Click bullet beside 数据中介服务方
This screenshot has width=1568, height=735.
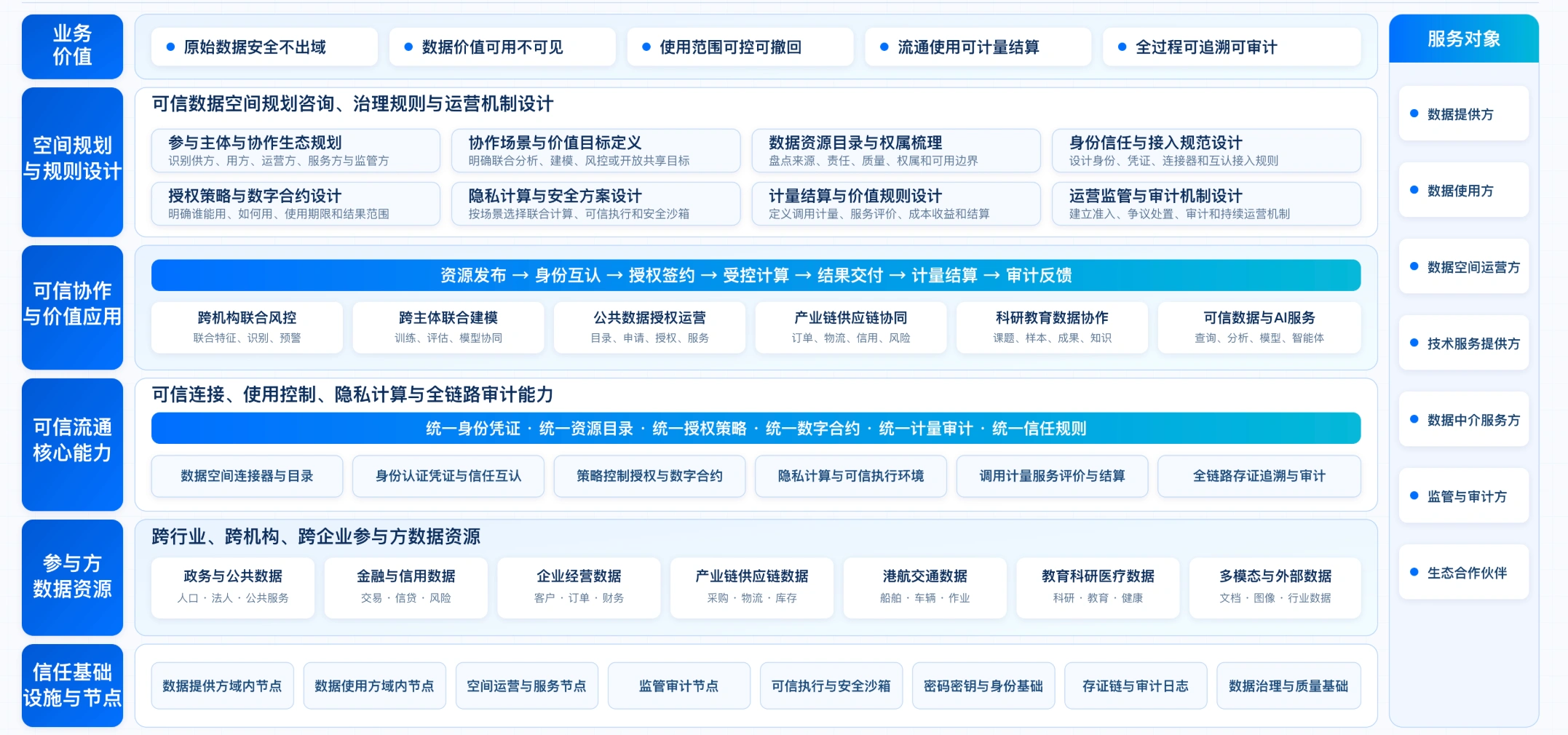pos(1414,419)
